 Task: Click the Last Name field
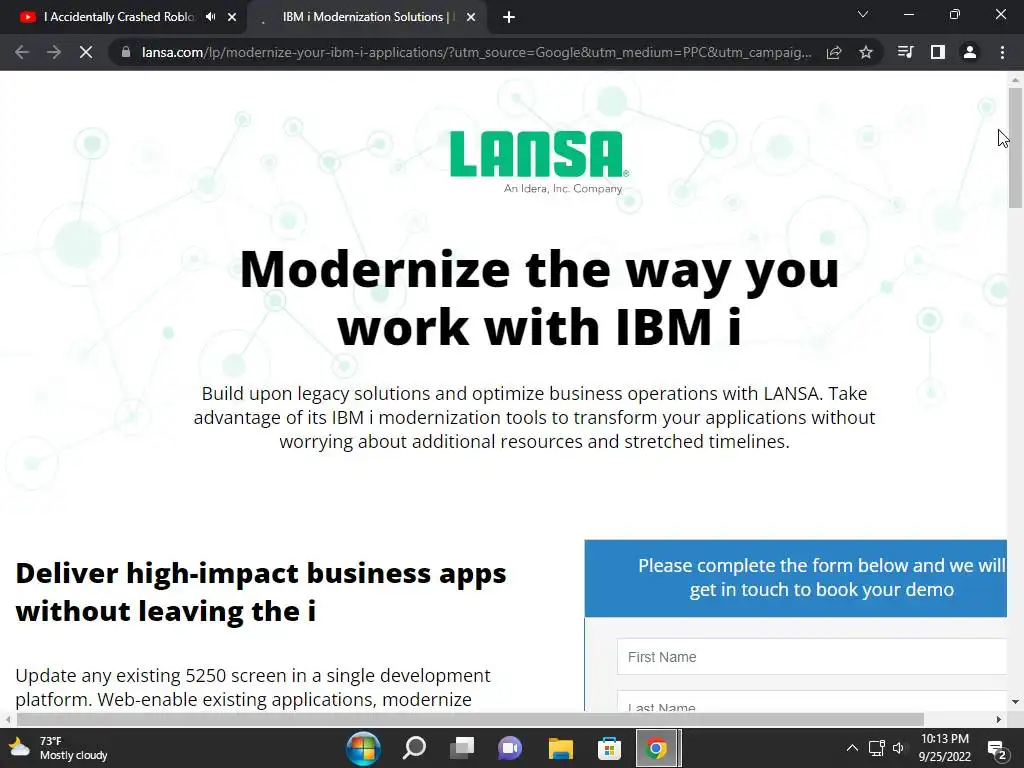coord(812,701)
